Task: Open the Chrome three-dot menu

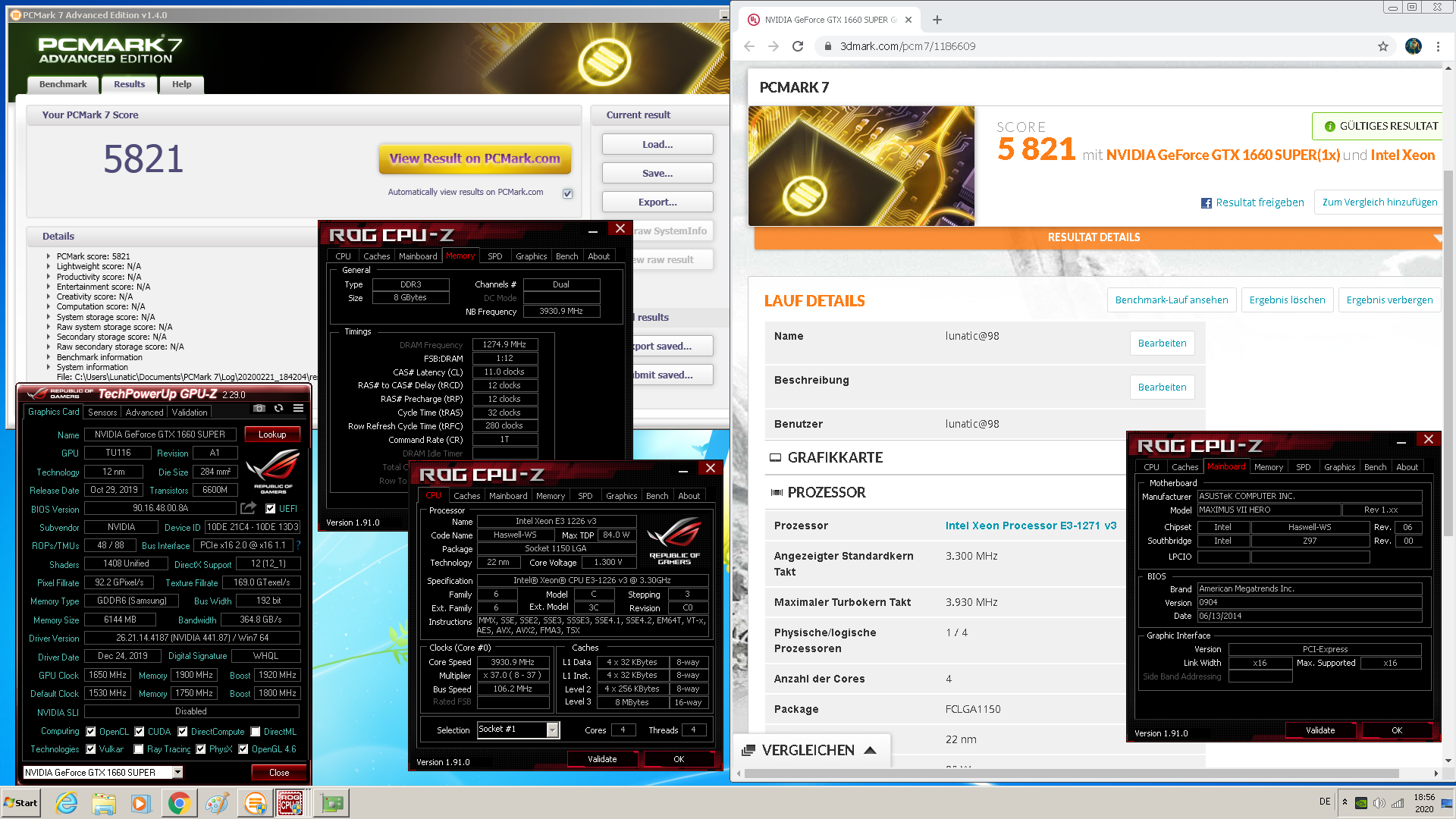Action: [x=1438, y=46]
